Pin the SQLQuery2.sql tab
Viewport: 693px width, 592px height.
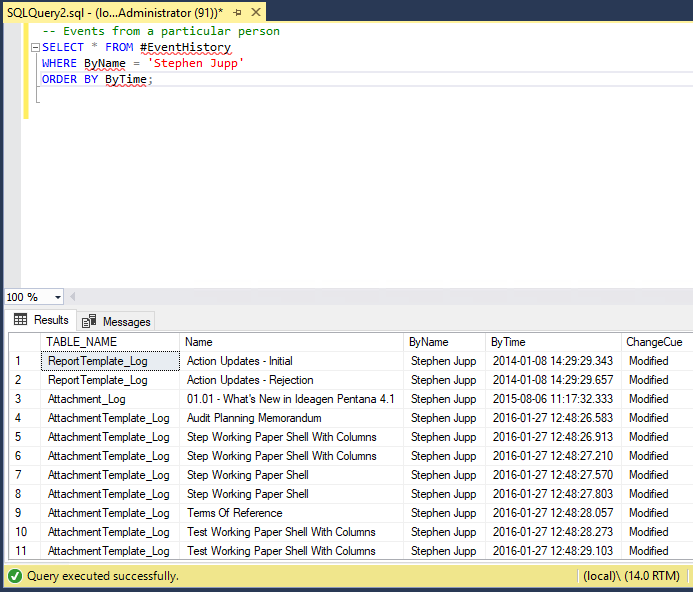coord(237,13)
